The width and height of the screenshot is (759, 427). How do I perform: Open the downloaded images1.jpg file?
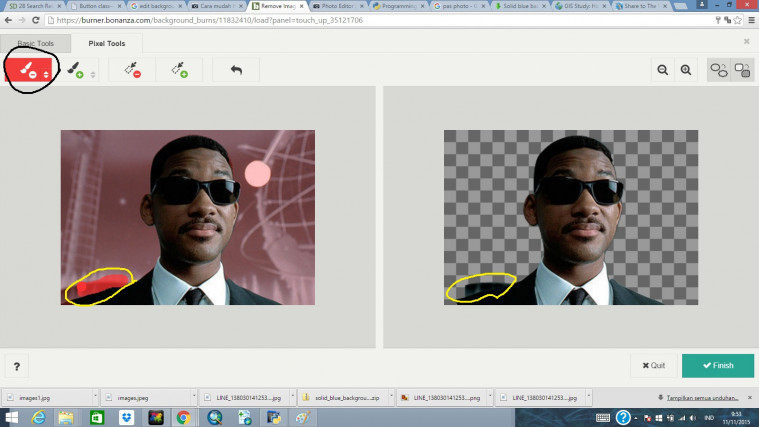(x=46, y=397)
